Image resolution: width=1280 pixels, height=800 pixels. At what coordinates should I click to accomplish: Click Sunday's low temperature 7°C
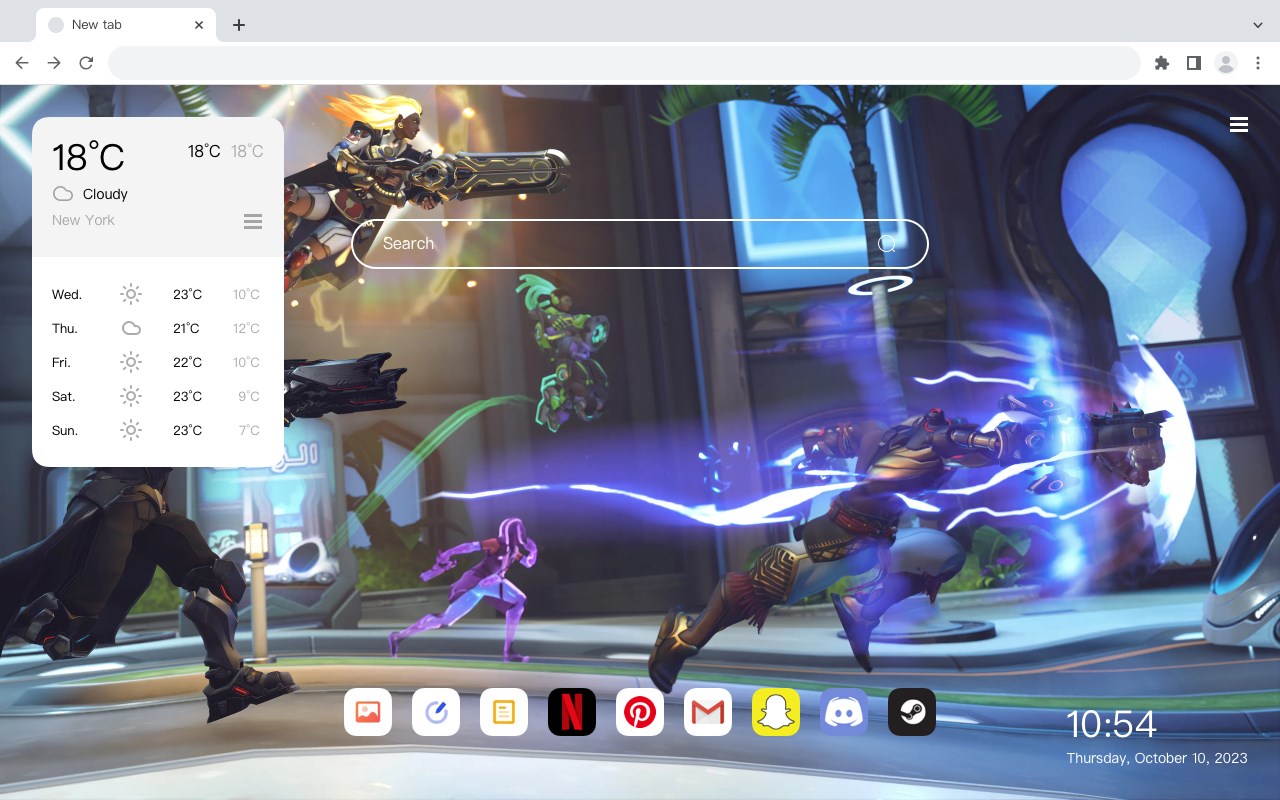click(x=249, y=430)
